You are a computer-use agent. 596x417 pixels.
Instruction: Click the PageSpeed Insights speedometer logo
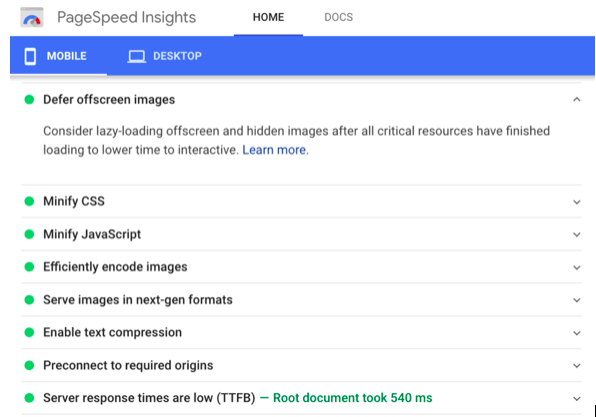tap(32, 17)
